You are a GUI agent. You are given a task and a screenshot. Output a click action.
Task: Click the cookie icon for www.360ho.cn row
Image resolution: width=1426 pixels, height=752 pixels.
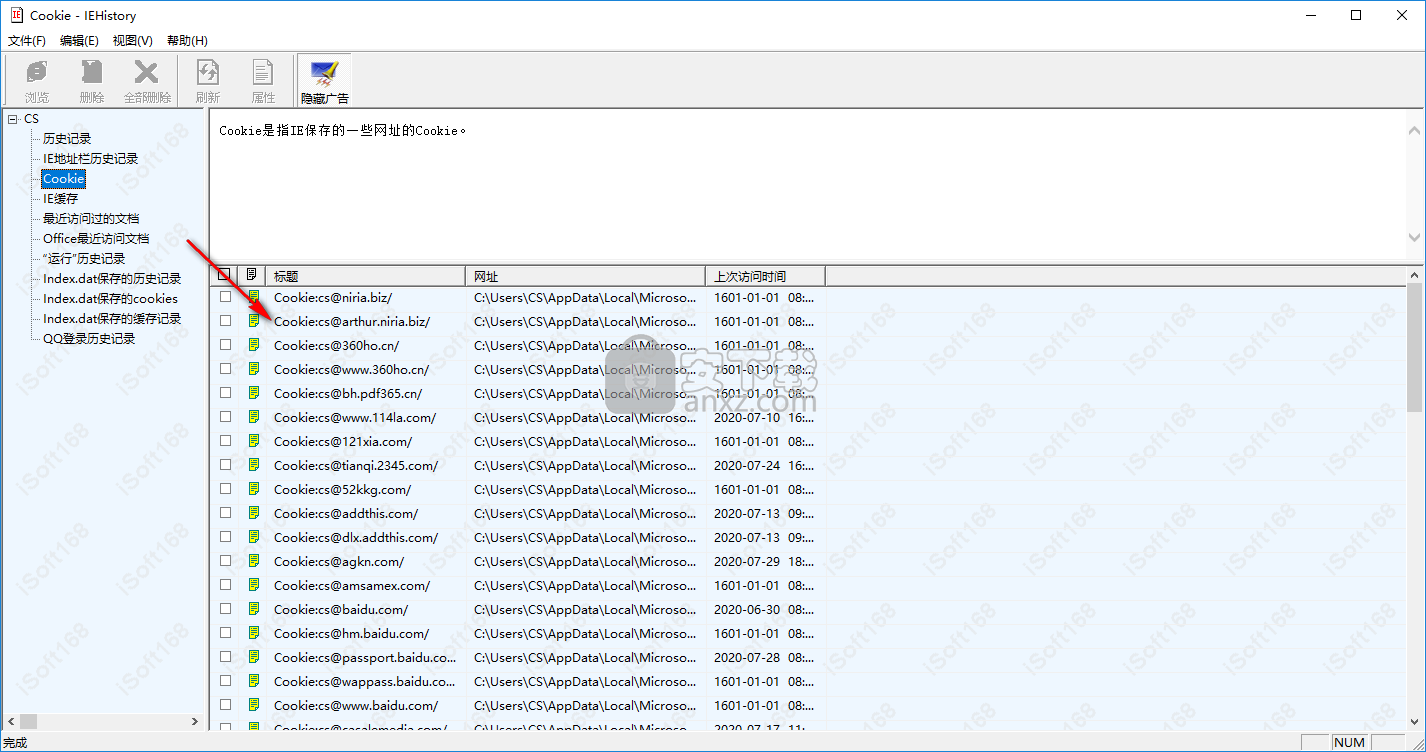click(x=254, y=369)
